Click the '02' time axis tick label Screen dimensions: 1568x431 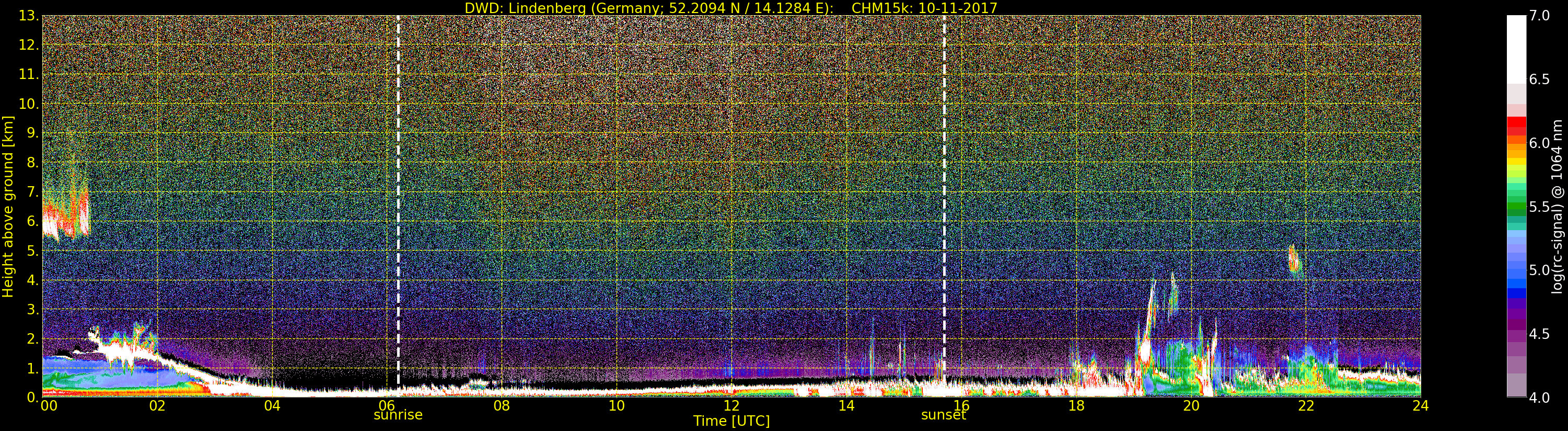pos(157,405)
